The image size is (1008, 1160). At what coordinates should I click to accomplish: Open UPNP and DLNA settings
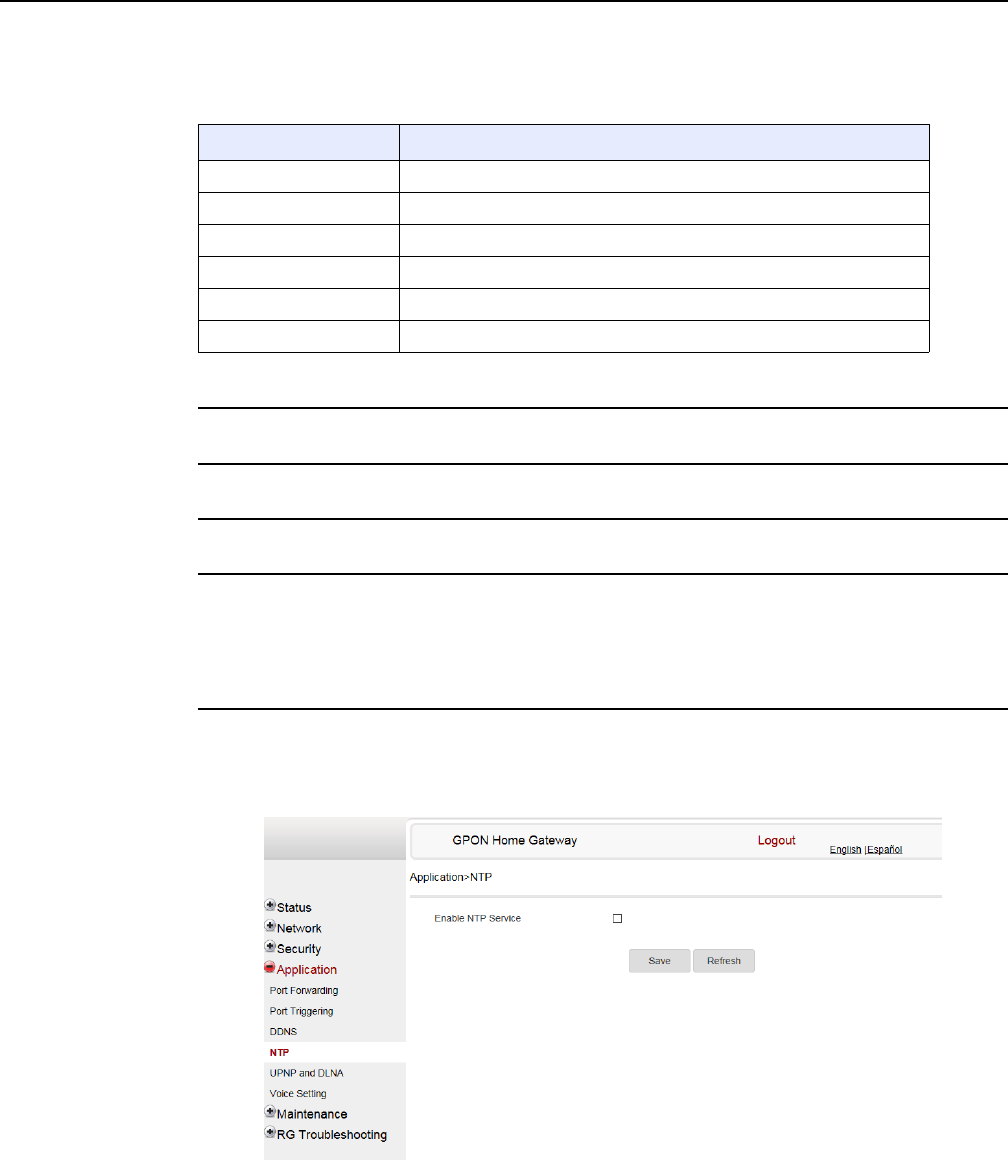pos(306,1073)
